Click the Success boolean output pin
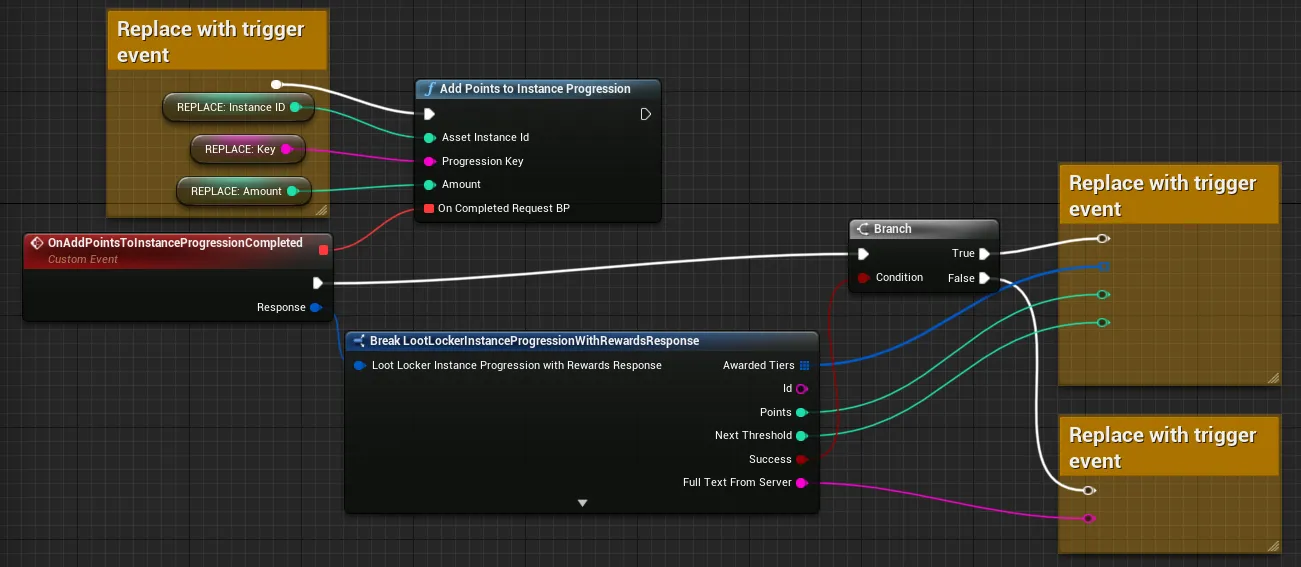This screenshot has height=567, width=1301. pos(802,459)
